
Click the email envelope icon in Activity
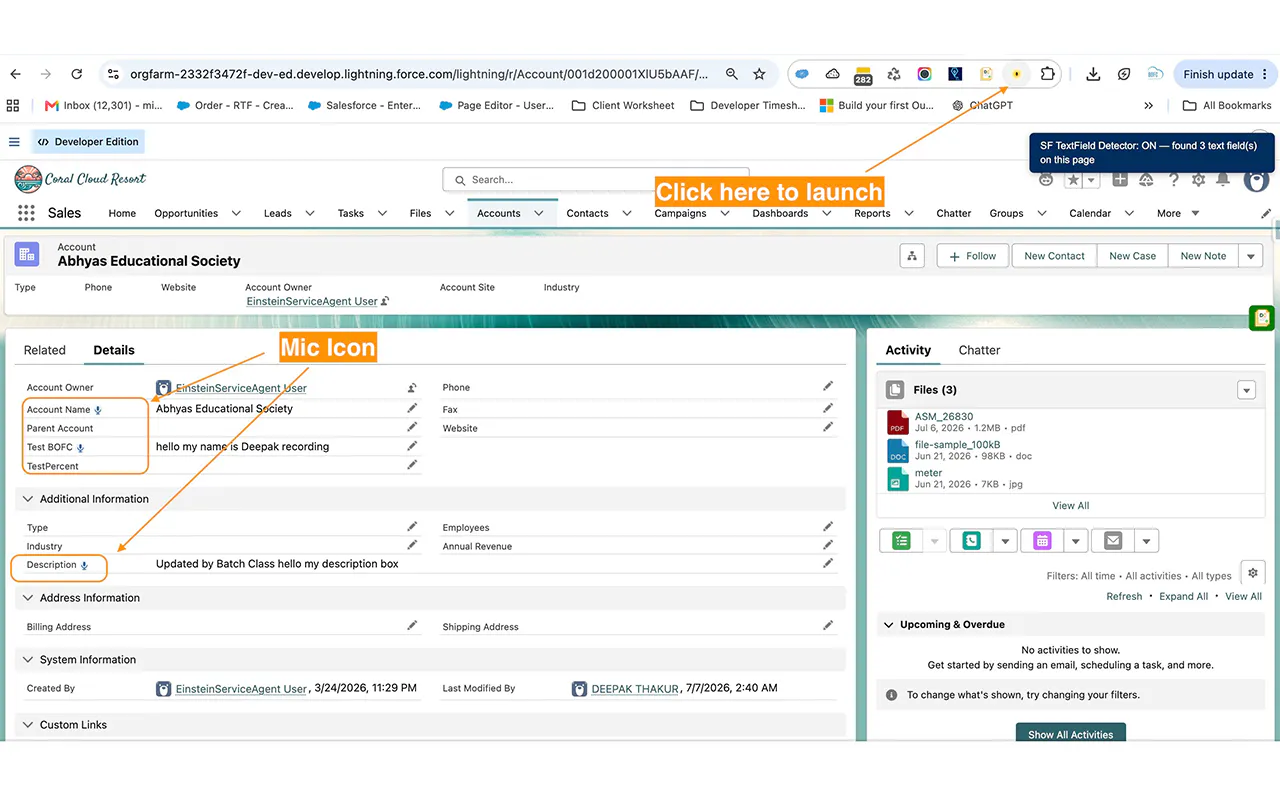tap(1113, 541)
